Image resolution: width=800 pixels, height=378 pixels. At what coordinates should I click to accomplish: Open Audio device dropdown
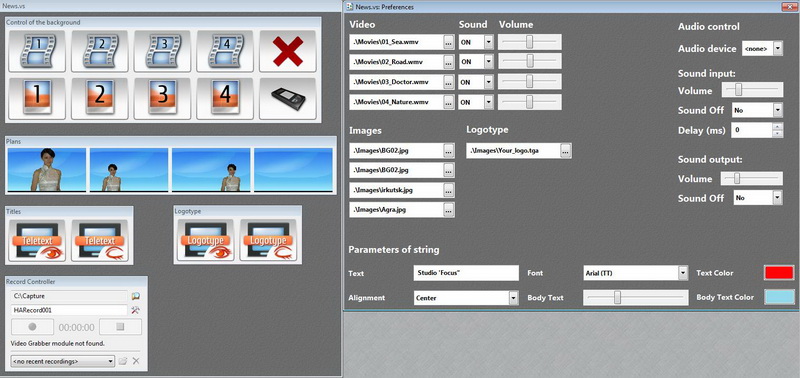click(762, 49)
